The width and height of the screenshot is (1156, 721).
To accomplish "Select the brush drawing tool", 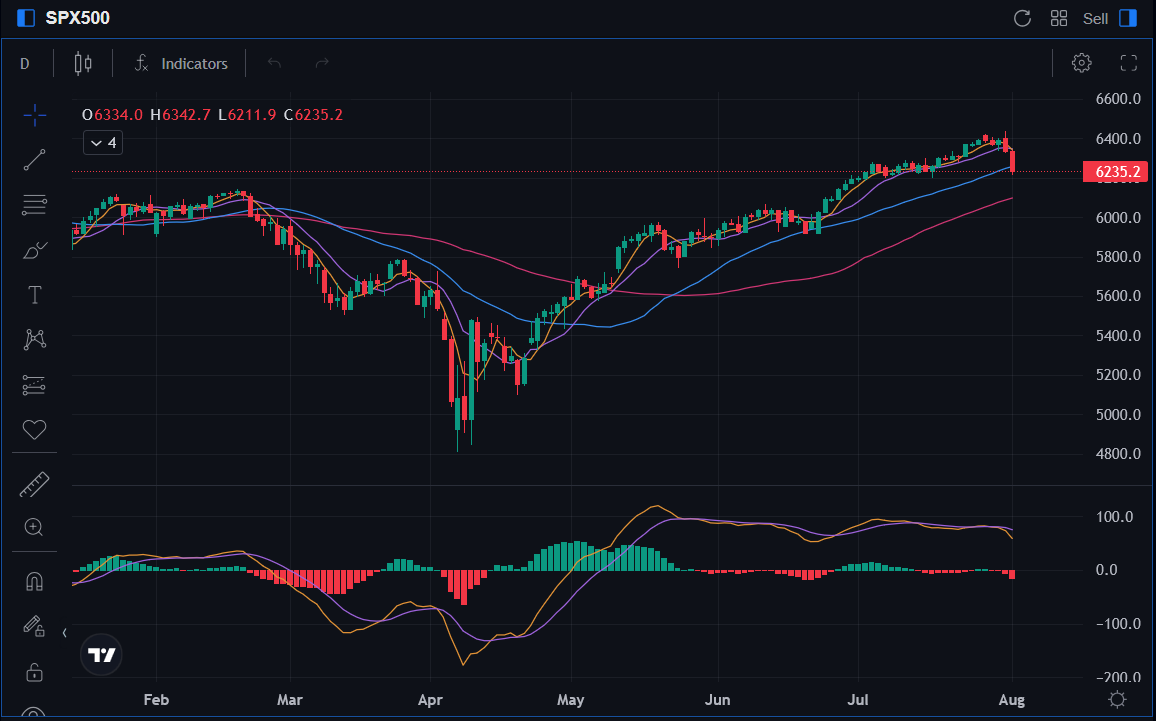I will click(x=34, y=251).
